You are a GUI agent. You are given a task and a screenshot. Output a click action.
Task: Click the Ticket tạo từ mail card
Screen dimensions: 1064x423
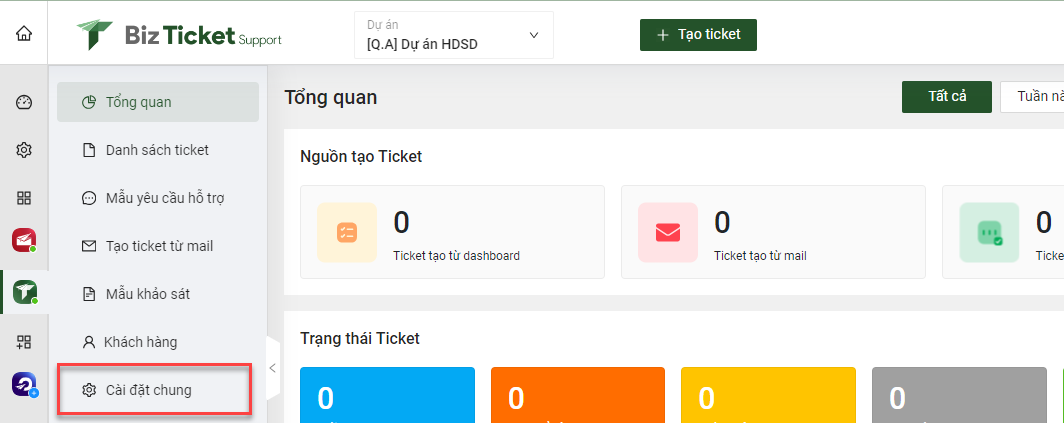coord(773,232)
